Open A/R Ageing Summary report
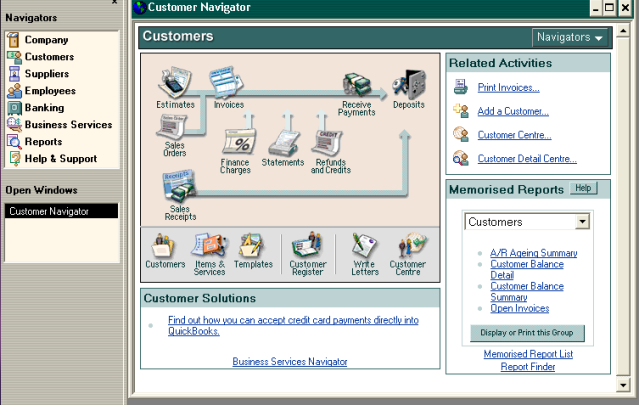The width and height of the screenshot is (639, 405). click(534, 253)
